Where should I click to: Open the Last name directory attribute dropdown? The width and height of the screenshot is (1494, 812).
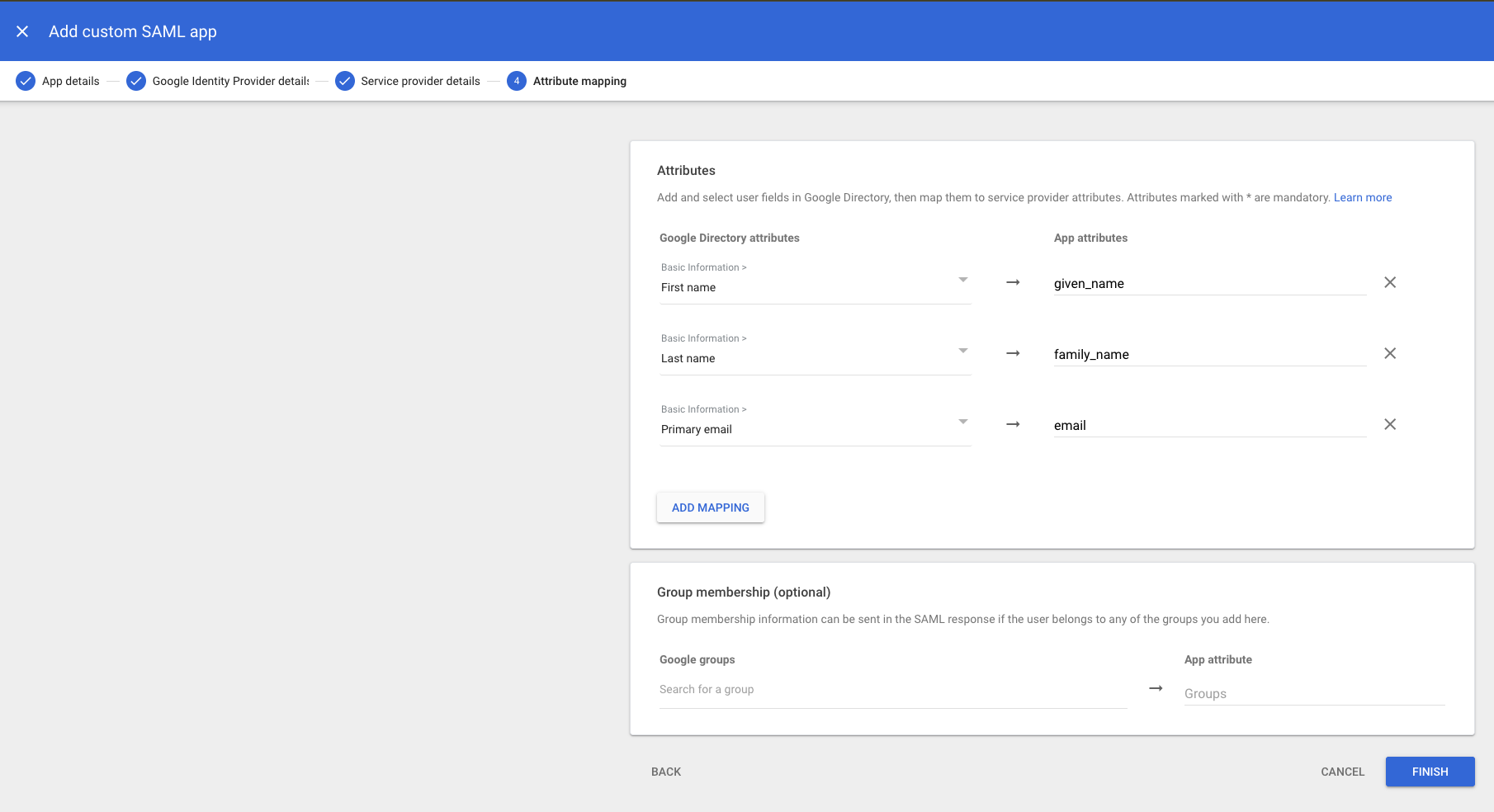816,354
